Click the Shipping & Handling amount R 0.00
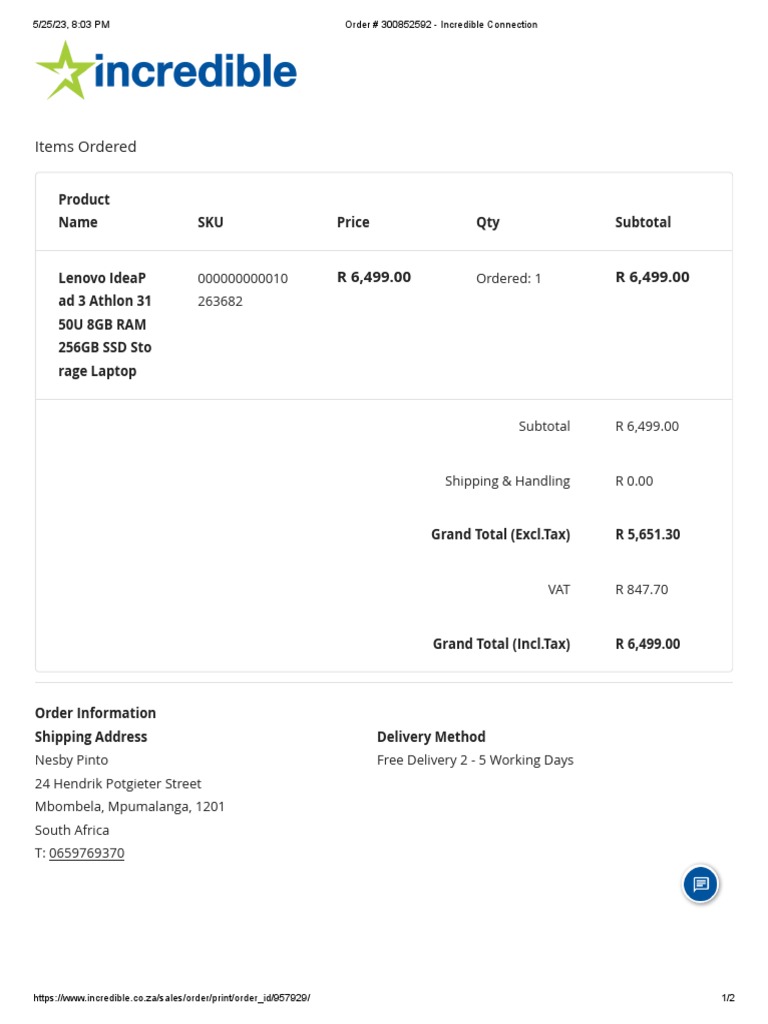The image size is (768, 1024). click(x=634, y=481)
